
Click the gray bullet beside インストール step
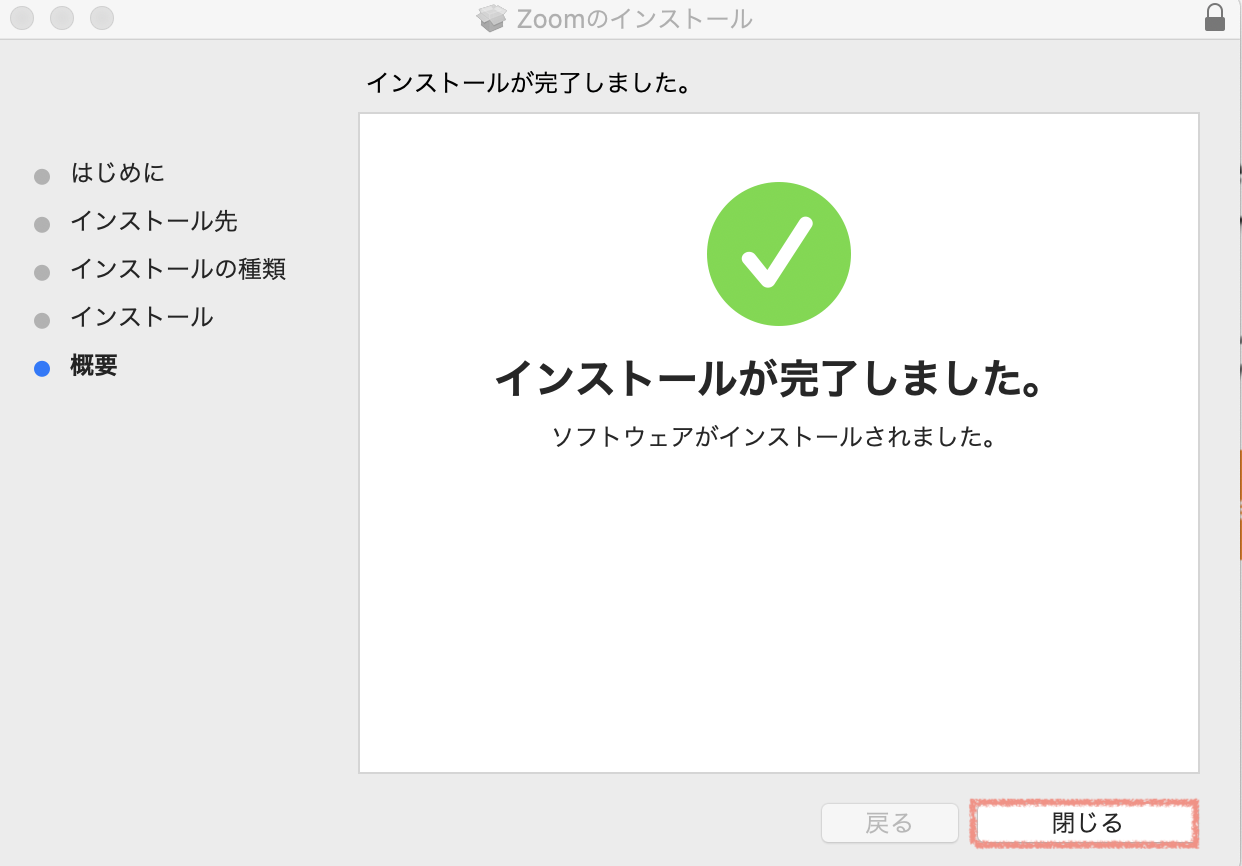[x=42, y=321]
